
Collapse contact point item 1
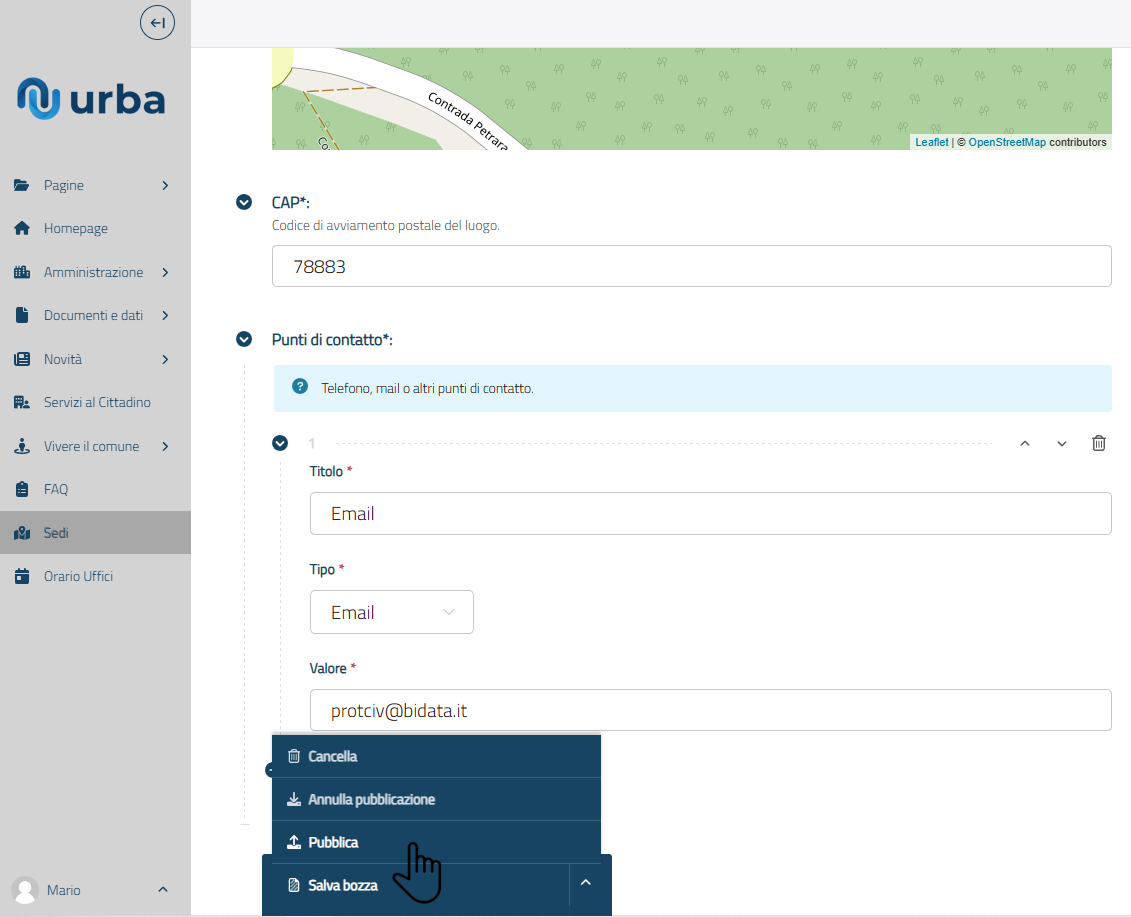point(280,443)
